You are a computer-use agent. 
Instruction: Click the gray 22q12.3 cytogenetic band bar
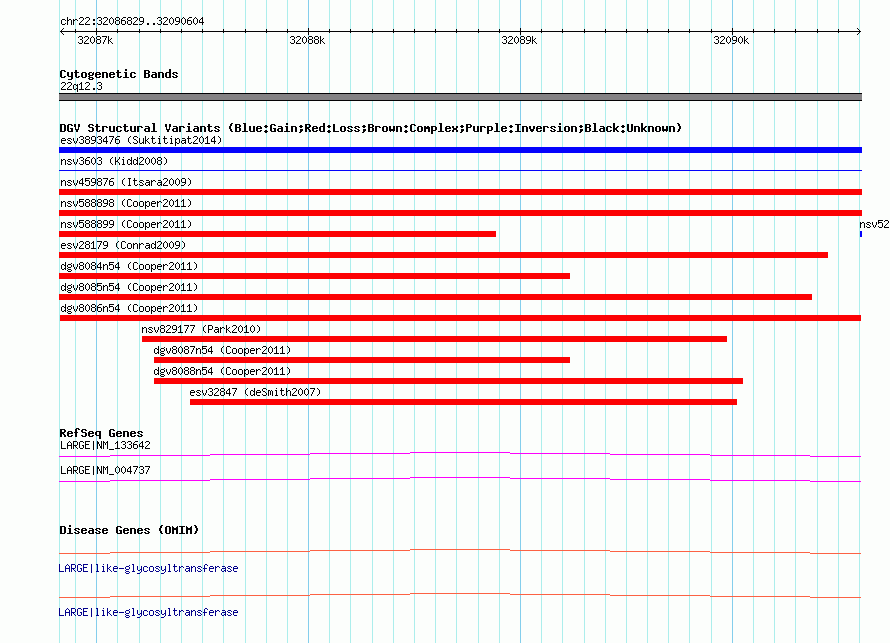460,97
